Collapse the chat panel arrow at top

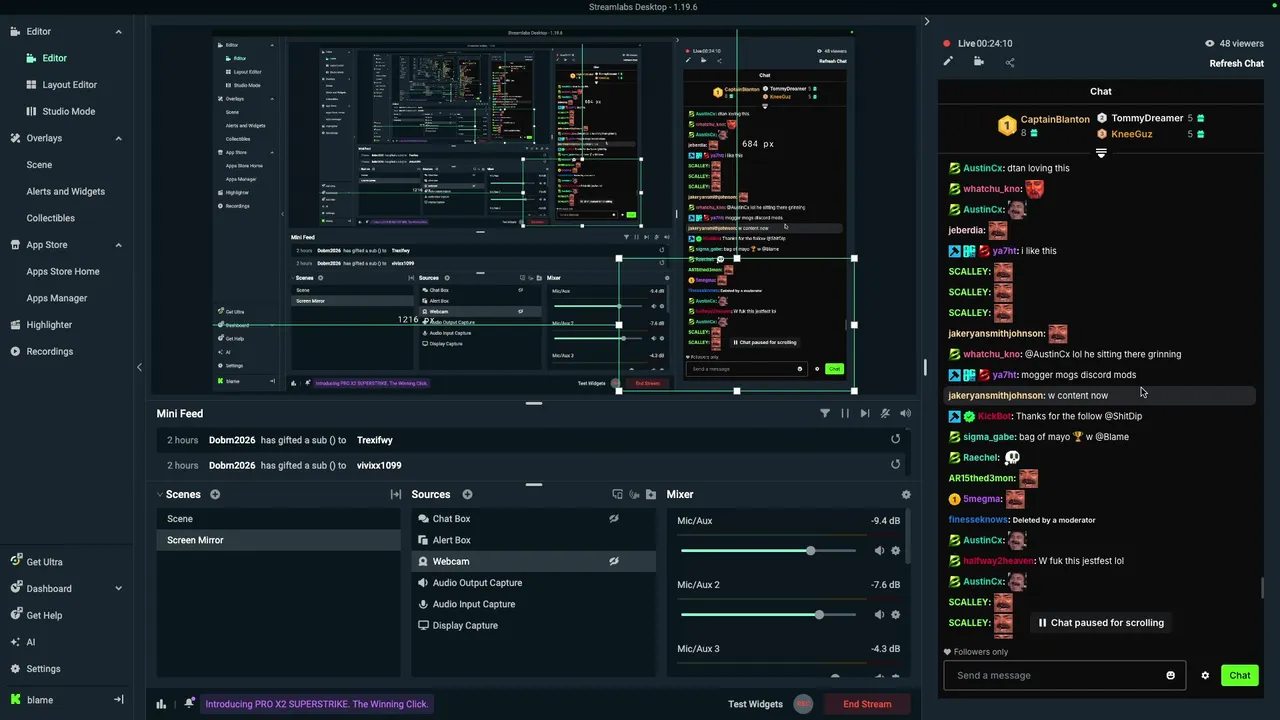pos(927,21)
